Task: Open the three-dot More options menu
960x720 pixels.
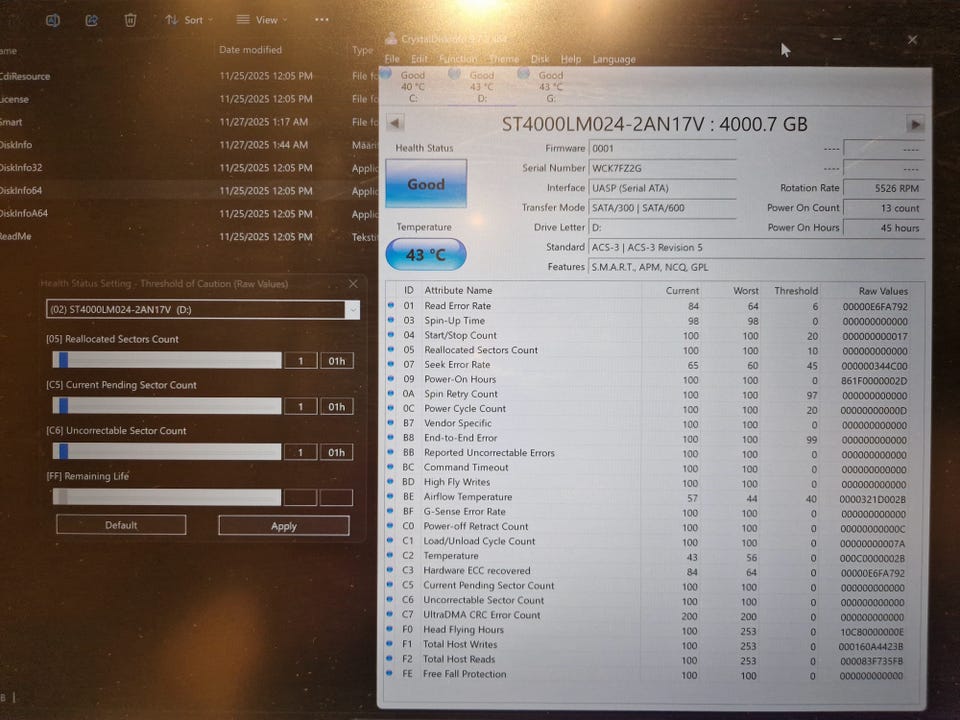Action: pos(321,20)
